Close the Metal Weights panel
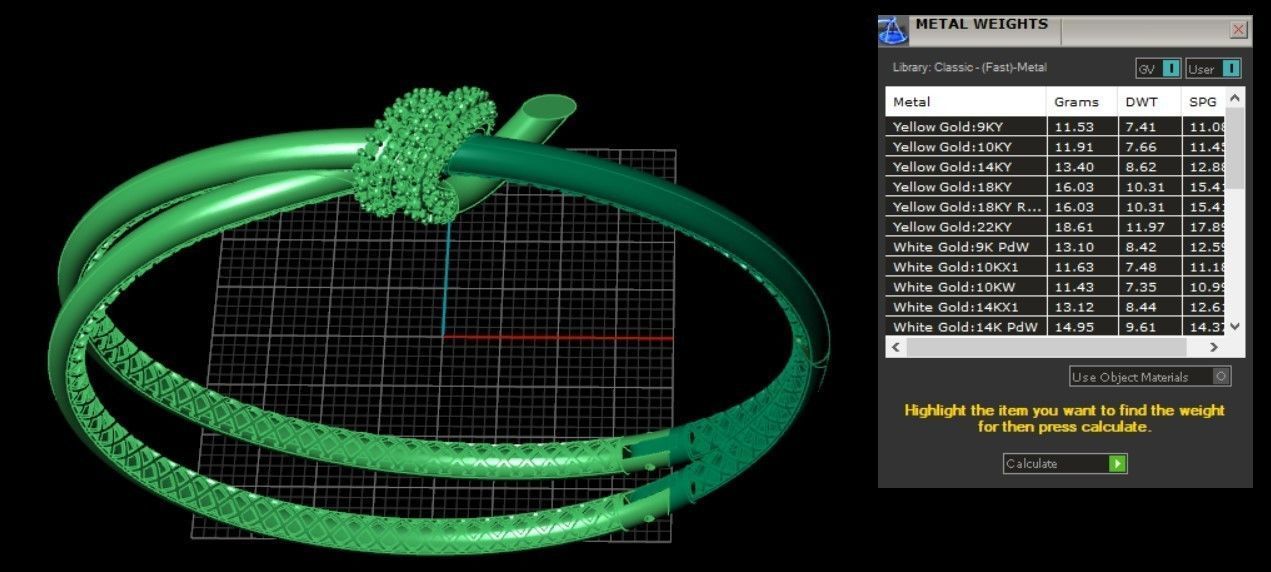This screenshot has height=572, width=1271. click(1238, 30)
